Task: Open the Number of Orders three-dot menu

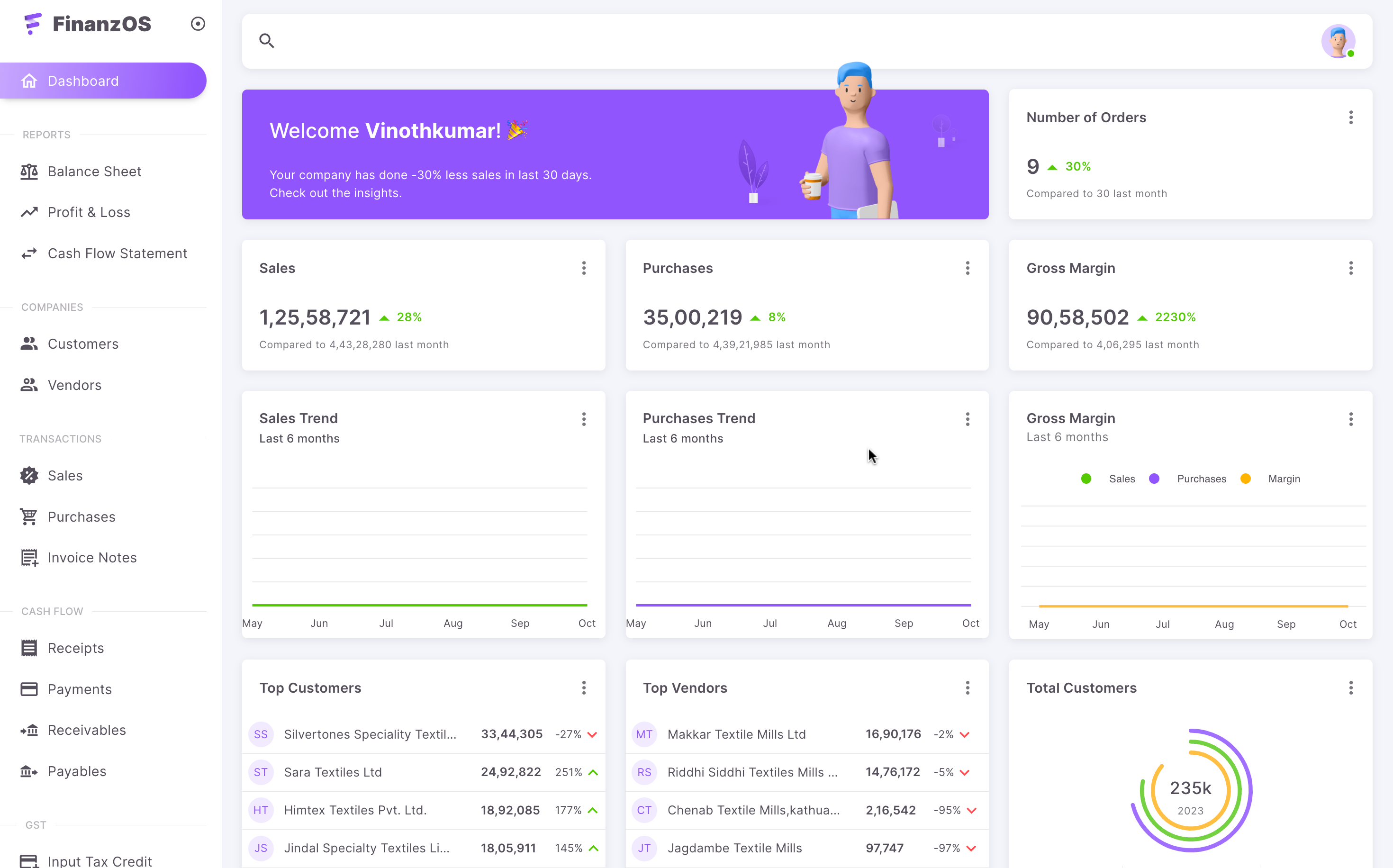Action: [x=1350, y=118]
